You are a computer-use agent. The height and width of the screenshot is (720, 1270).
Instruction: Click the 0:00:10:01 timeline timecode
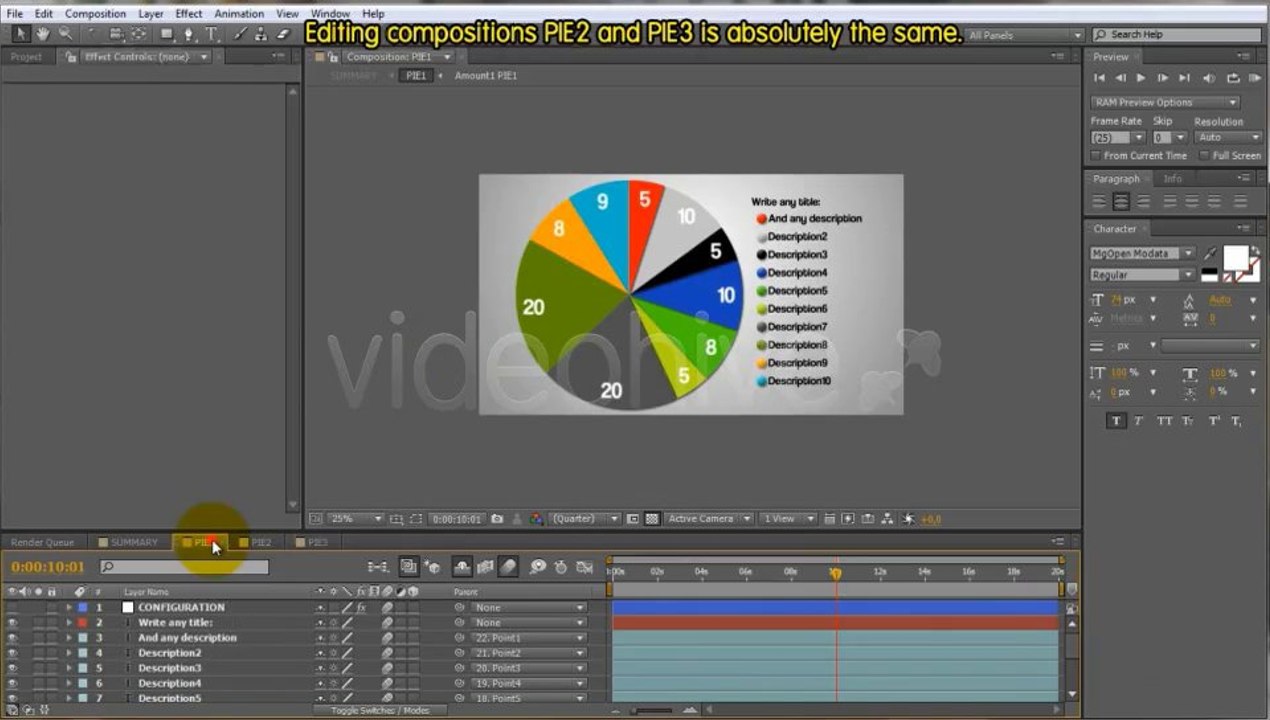48,567
